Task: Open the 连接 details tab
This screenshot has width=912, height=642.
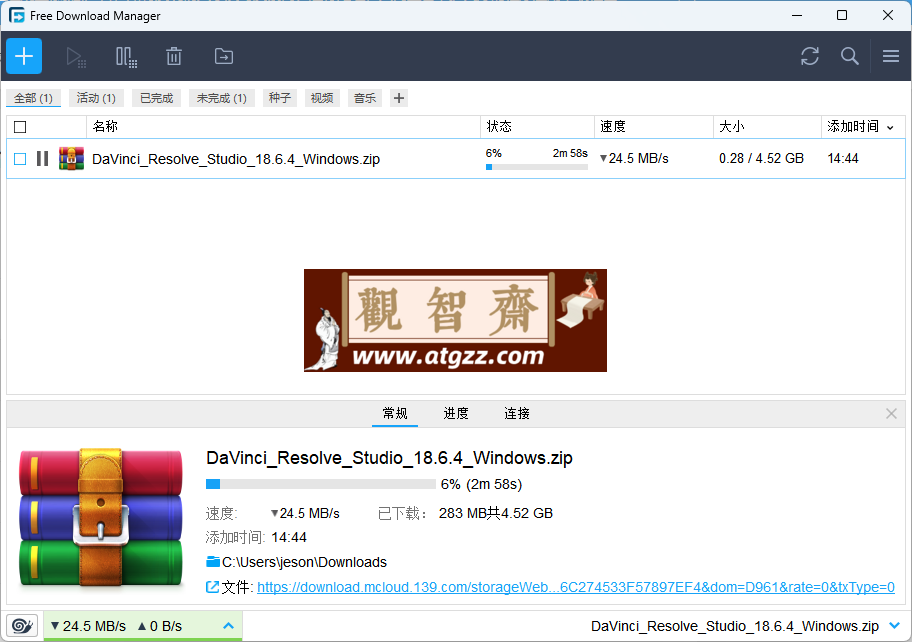Action: [x=517, y=413]
